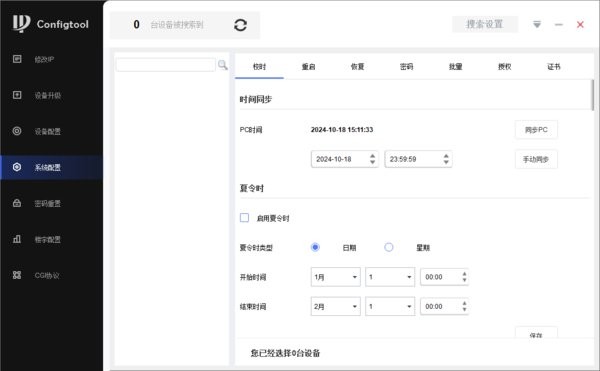This screenshot has height=371, width=600.
Task: Click the 夏令时 section heading
Action: 252,188
